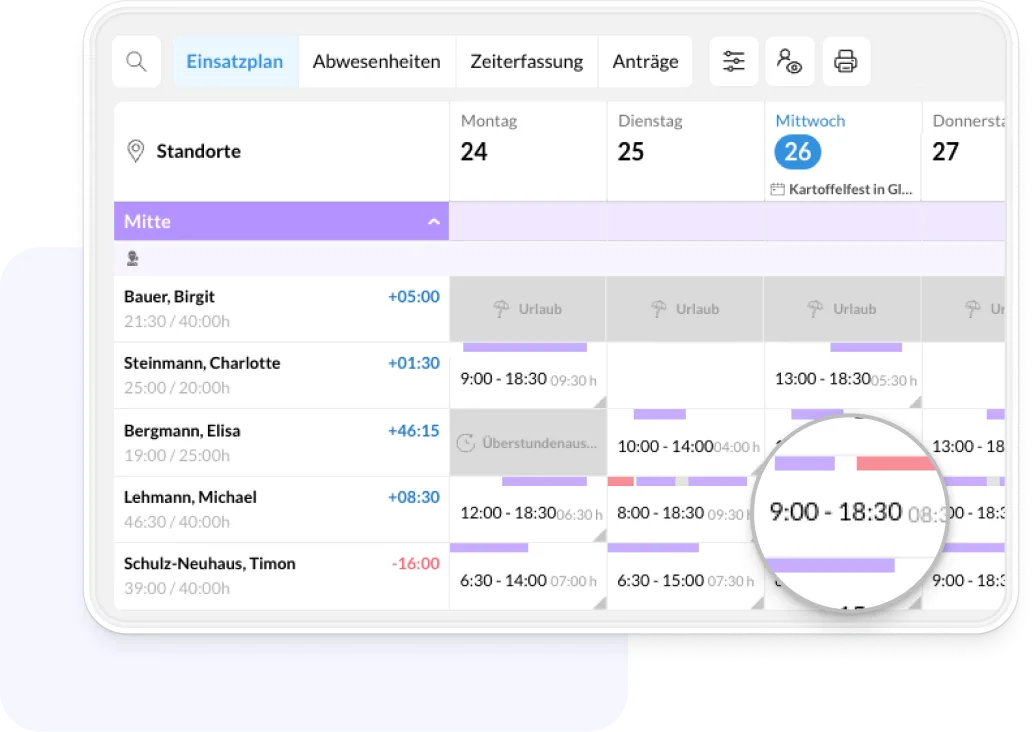Click the +46:15 overtime balance

click(414, 431)
